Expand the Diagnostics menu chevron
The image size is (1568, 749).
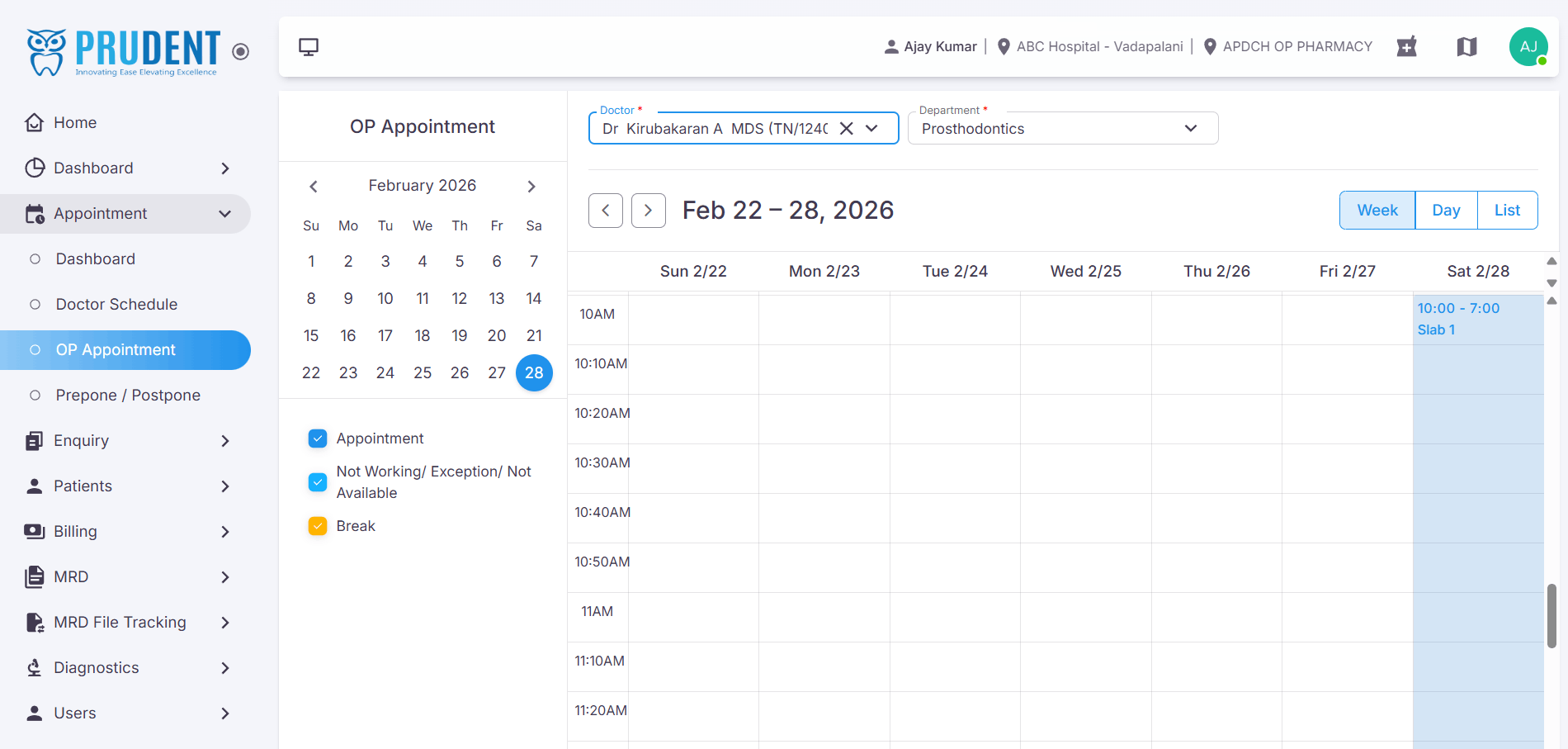click(x=225, y=668)
